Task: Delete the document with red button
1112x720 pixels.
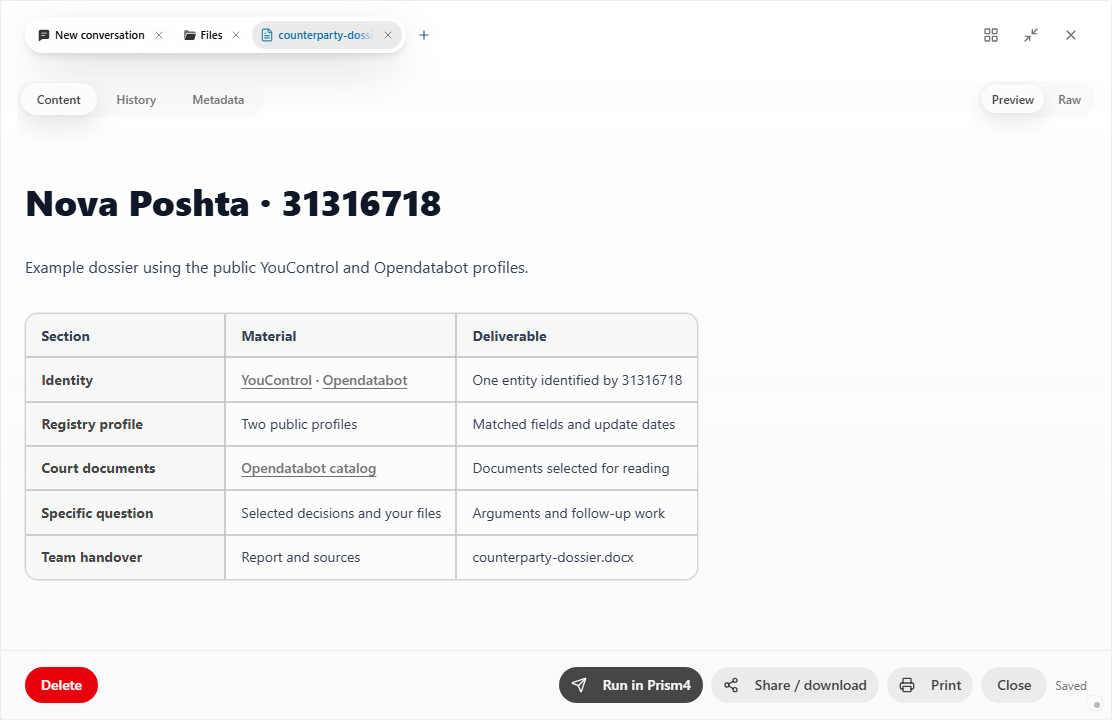Action: (61, 685)
